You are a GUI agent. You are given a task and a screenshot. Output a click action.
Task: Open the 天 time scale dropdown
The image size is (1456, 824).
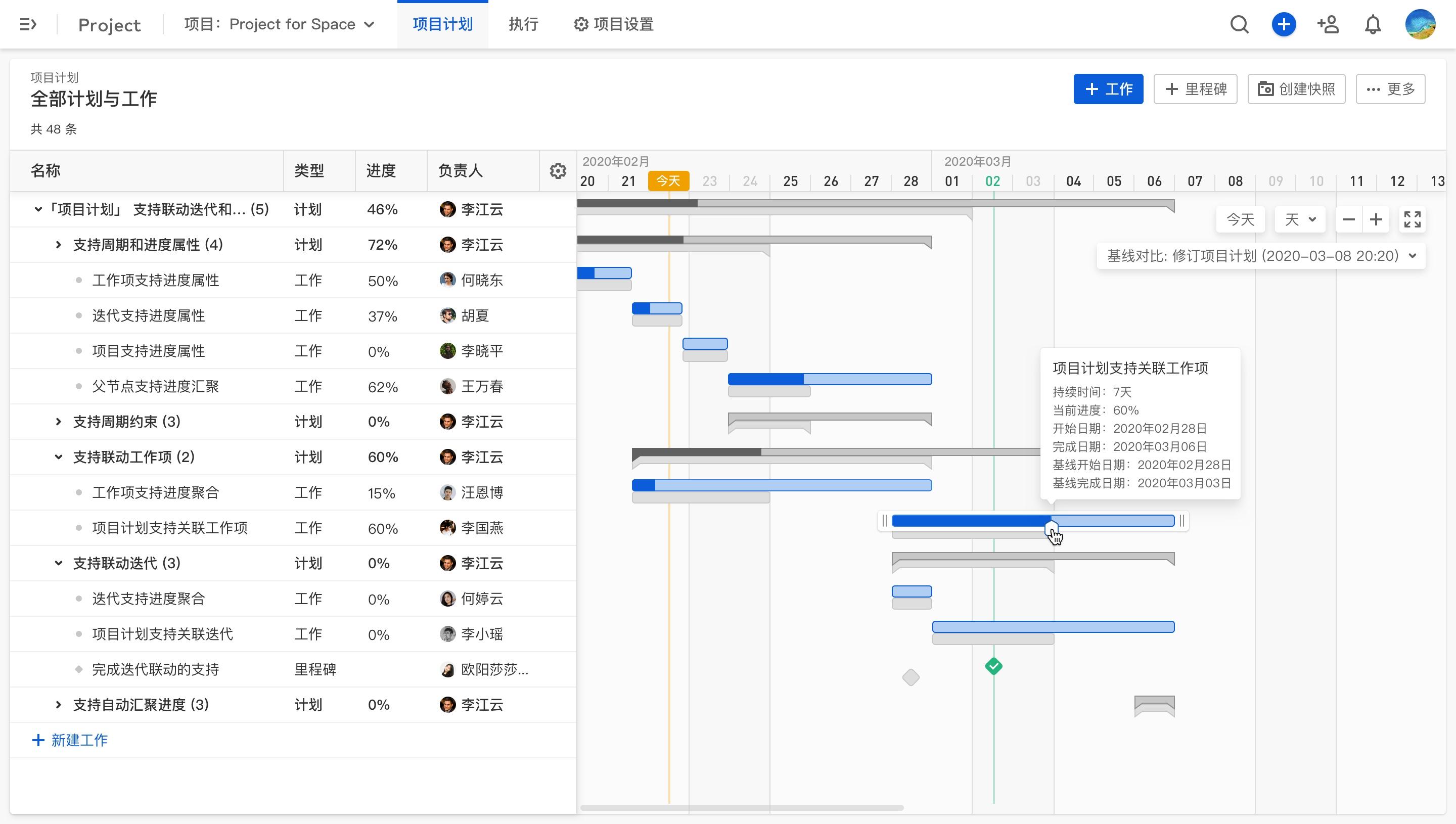coord(1300,219)
